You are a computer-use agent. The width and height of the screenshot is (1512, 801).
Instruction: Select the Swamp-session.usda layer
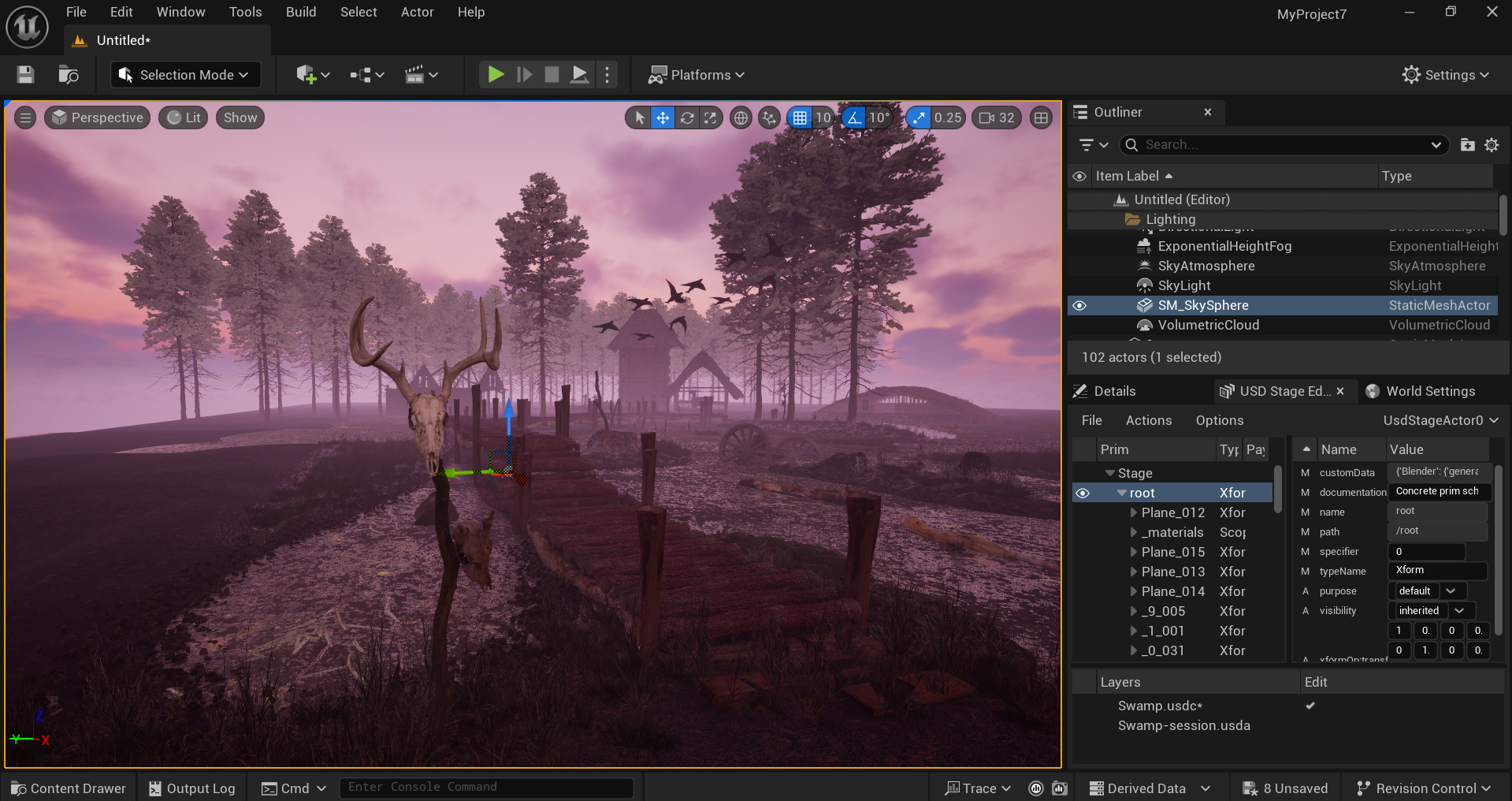(x=1183, y=725)
